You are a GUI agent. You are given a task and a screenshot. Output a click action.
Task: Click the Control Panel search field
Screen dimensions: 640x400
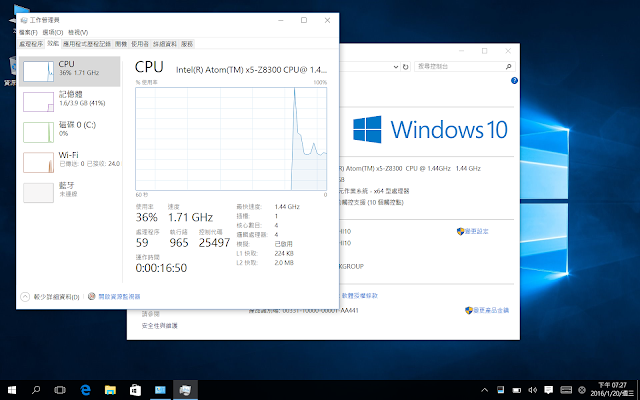click(464, 66)
